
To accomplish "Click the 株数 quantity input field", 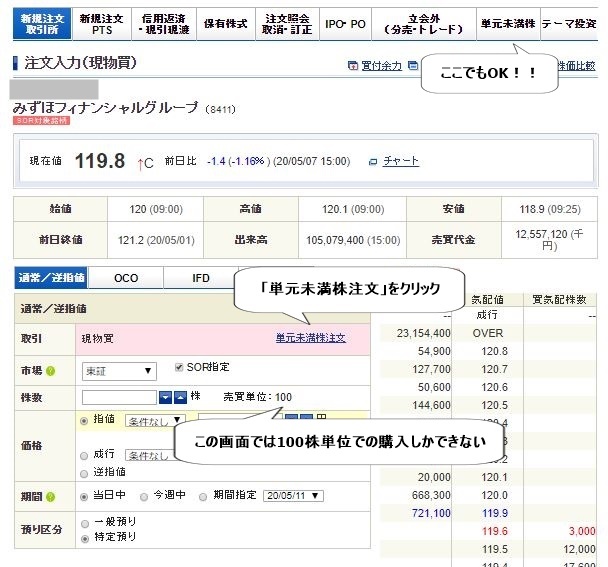I will [x=119, y=398].
